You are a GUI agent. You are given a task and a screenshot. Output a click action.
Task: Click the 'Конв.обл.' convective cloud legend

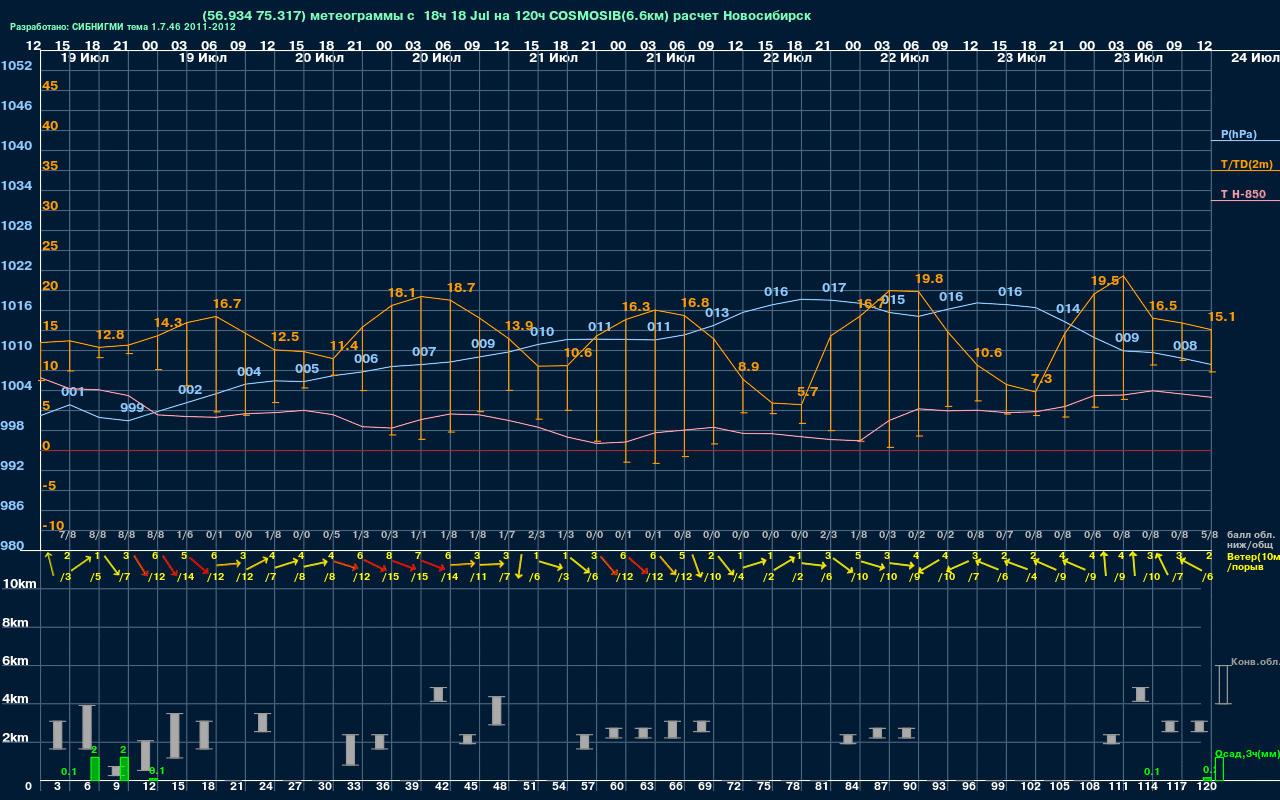coord(1254,662)
